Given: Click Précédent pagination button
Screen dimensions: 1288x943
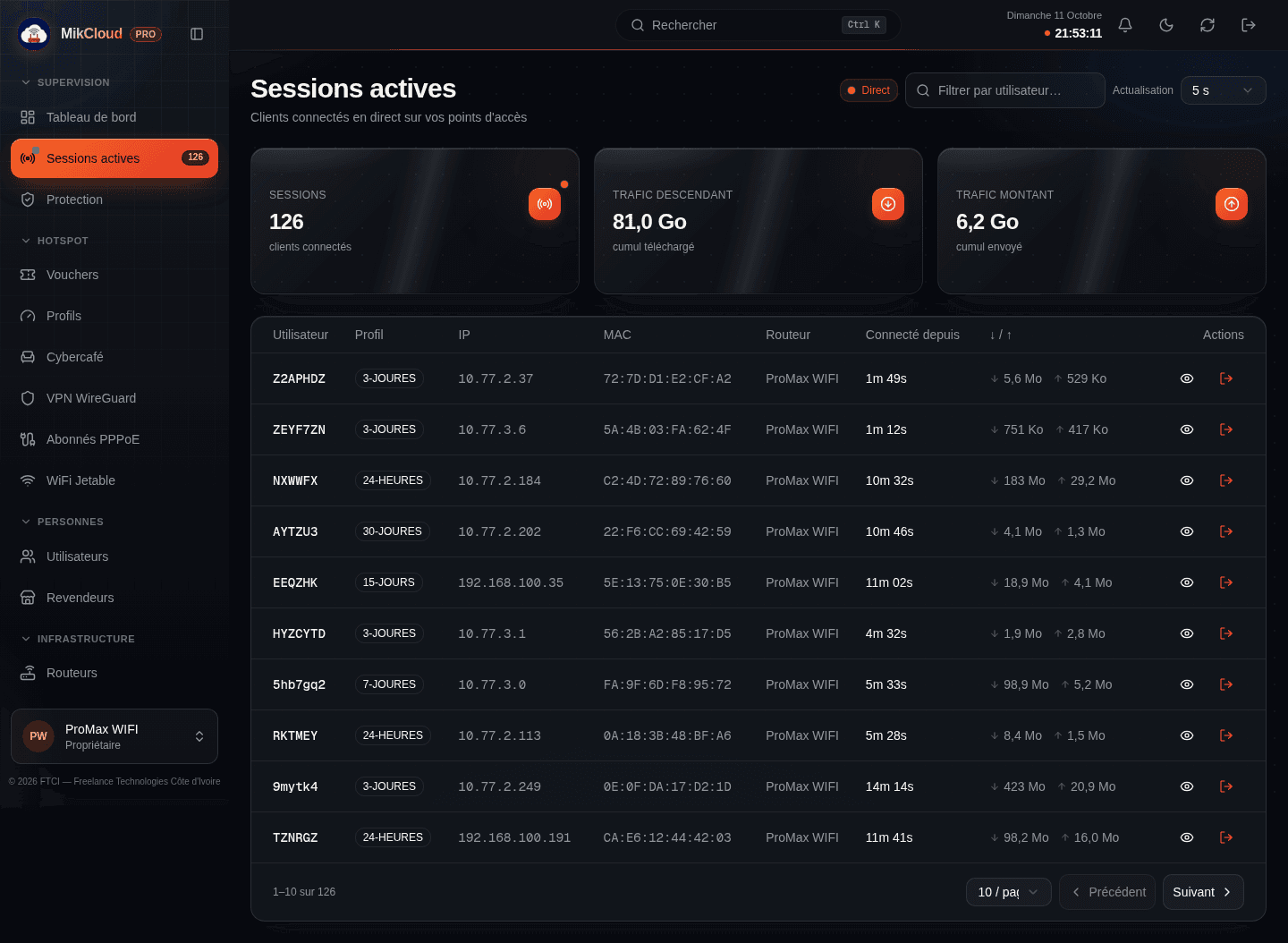Looking at the screenshot, I should pos(1107,892).
